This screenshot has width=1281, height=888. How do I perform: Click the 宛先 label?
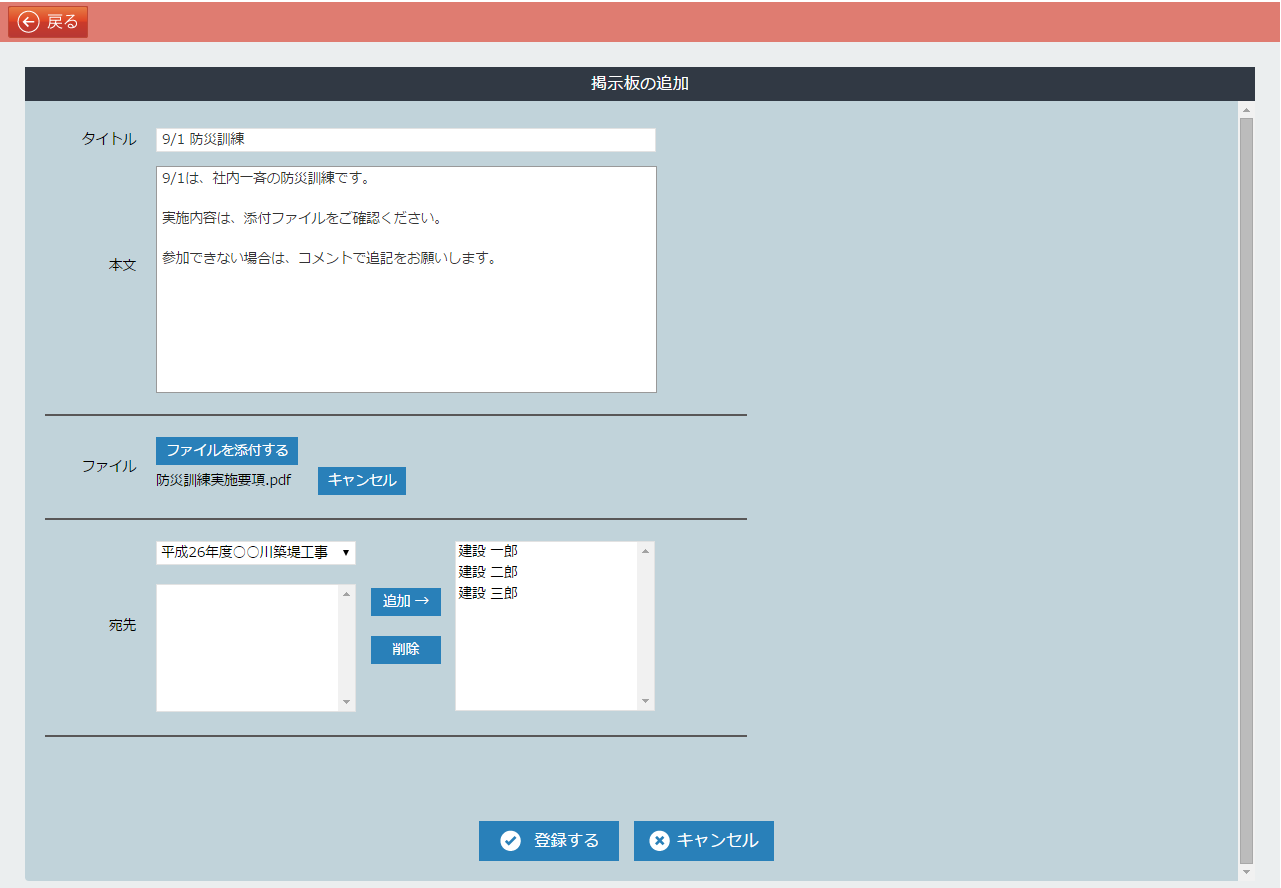click(x=123, y=625)
